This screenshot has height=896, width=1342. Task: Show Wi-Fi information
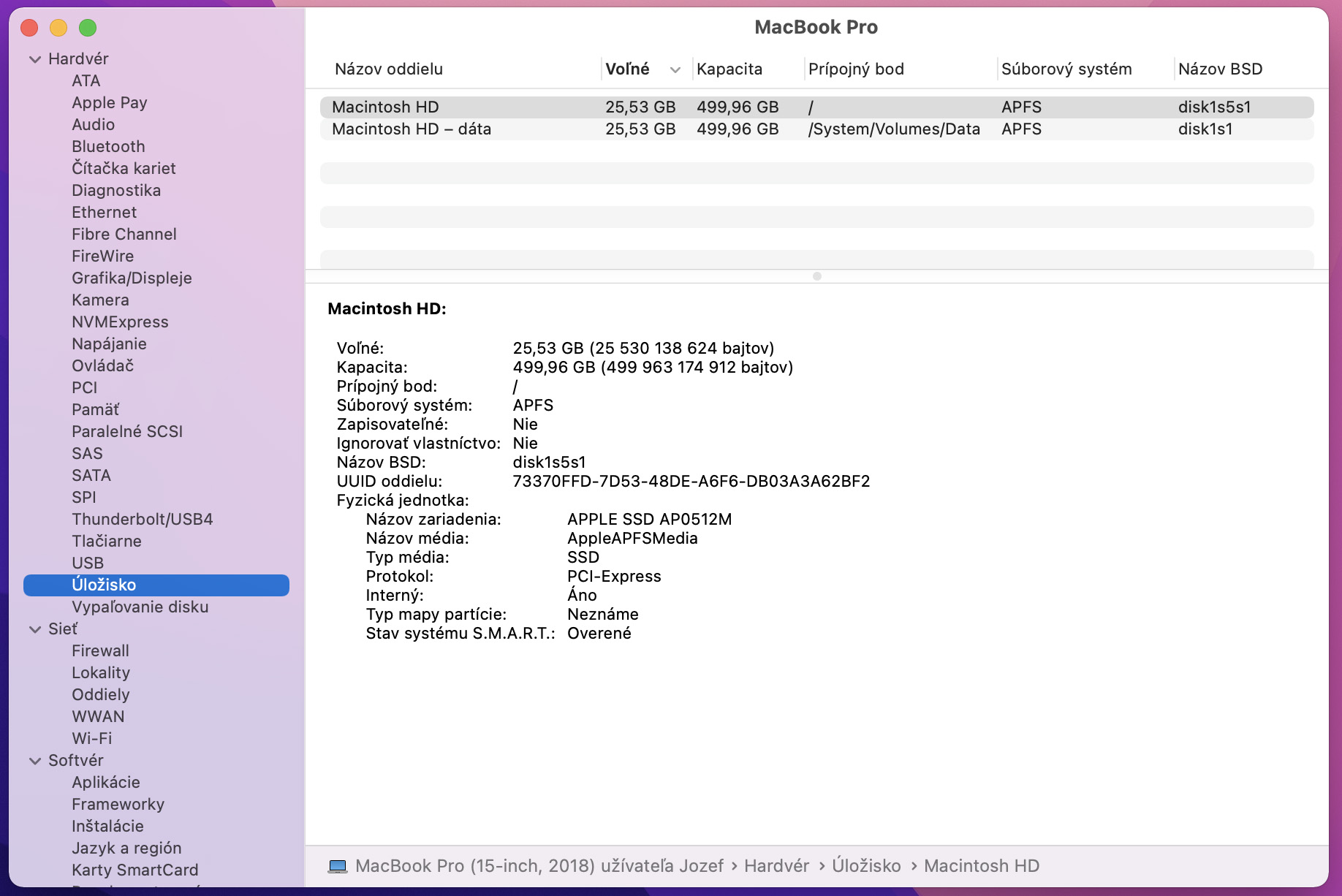click(92, 739)
